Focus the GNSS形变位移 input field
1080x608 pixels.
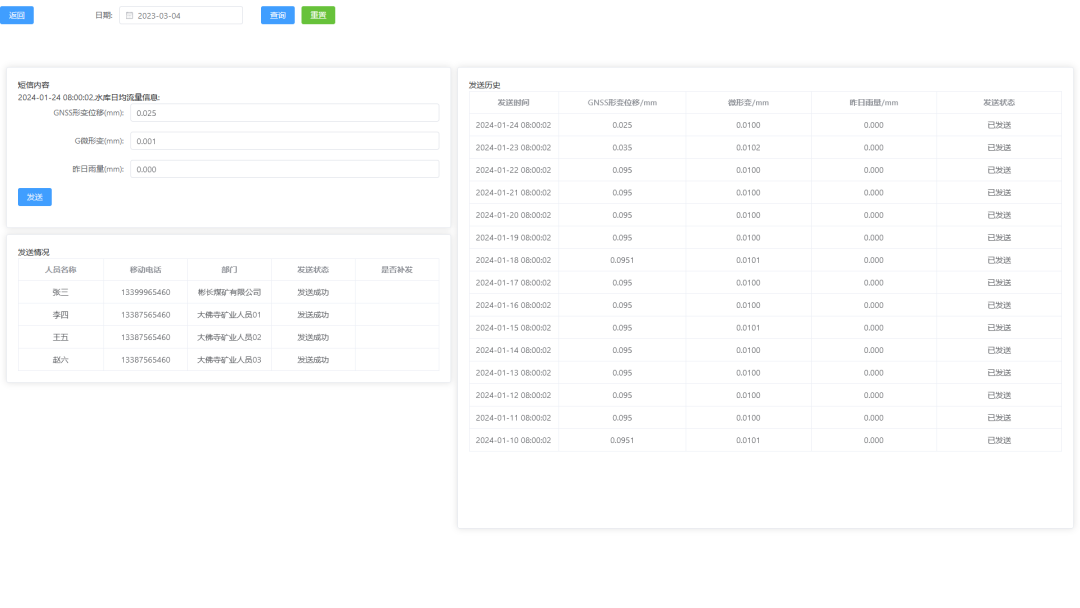[284, 113]
